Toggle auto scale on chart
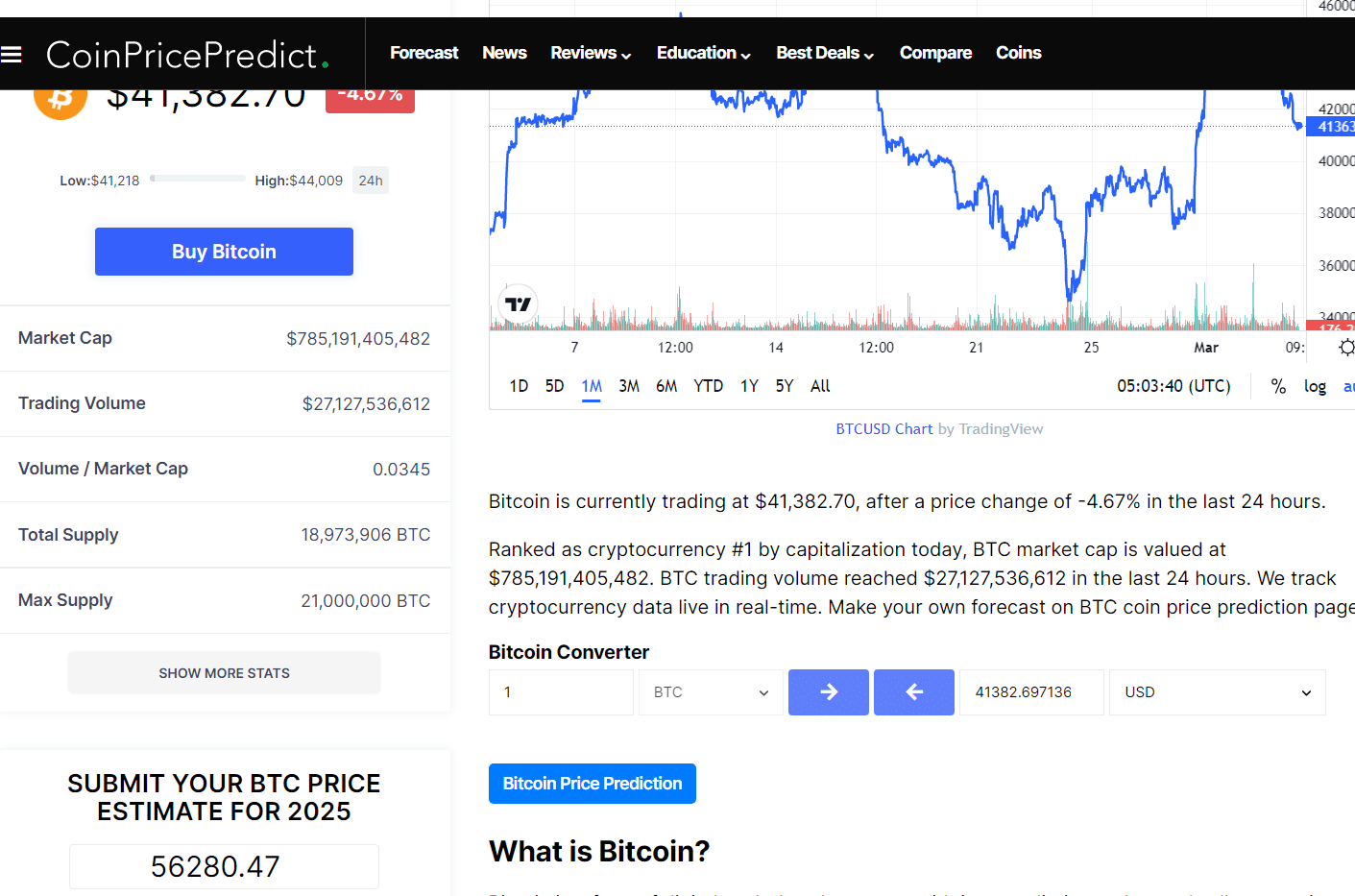This screenshot has height=896, width=1355. 1348,386
